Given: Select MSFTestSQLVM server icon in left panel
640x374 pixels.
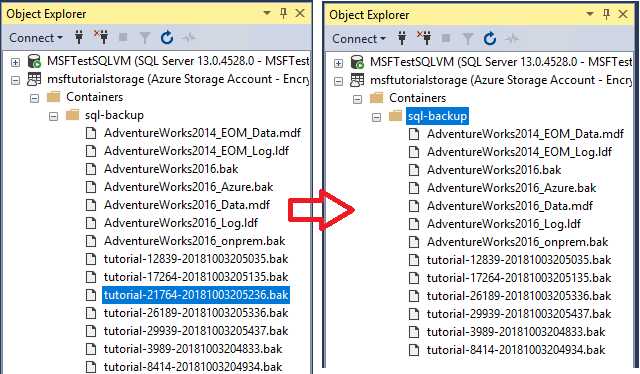Looking at the screenshot, I should pyautogui.click(x=34, y=61).
